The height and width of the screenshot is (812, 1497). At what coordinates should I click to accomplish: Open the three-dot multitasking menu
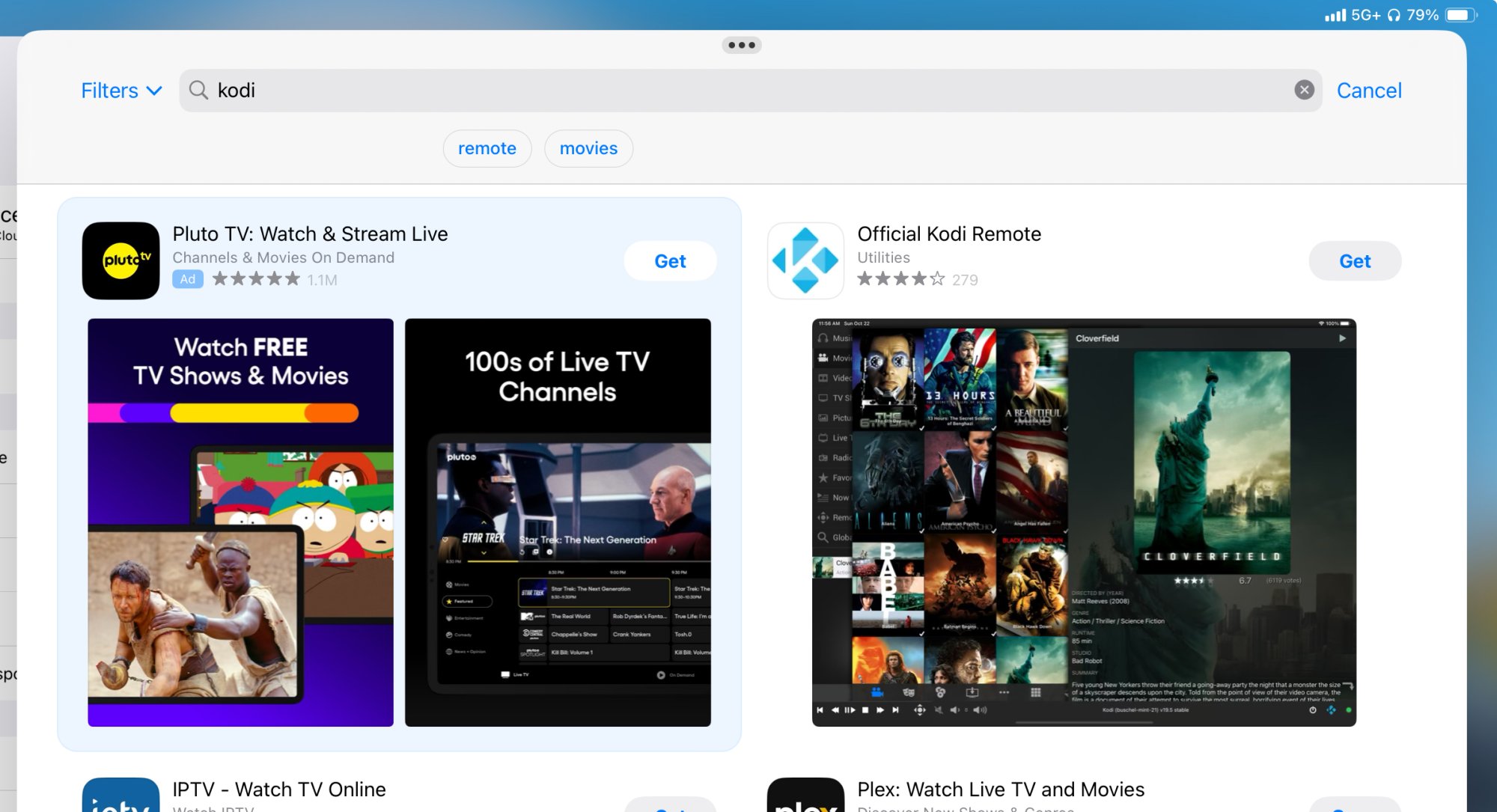pos(741,45)
